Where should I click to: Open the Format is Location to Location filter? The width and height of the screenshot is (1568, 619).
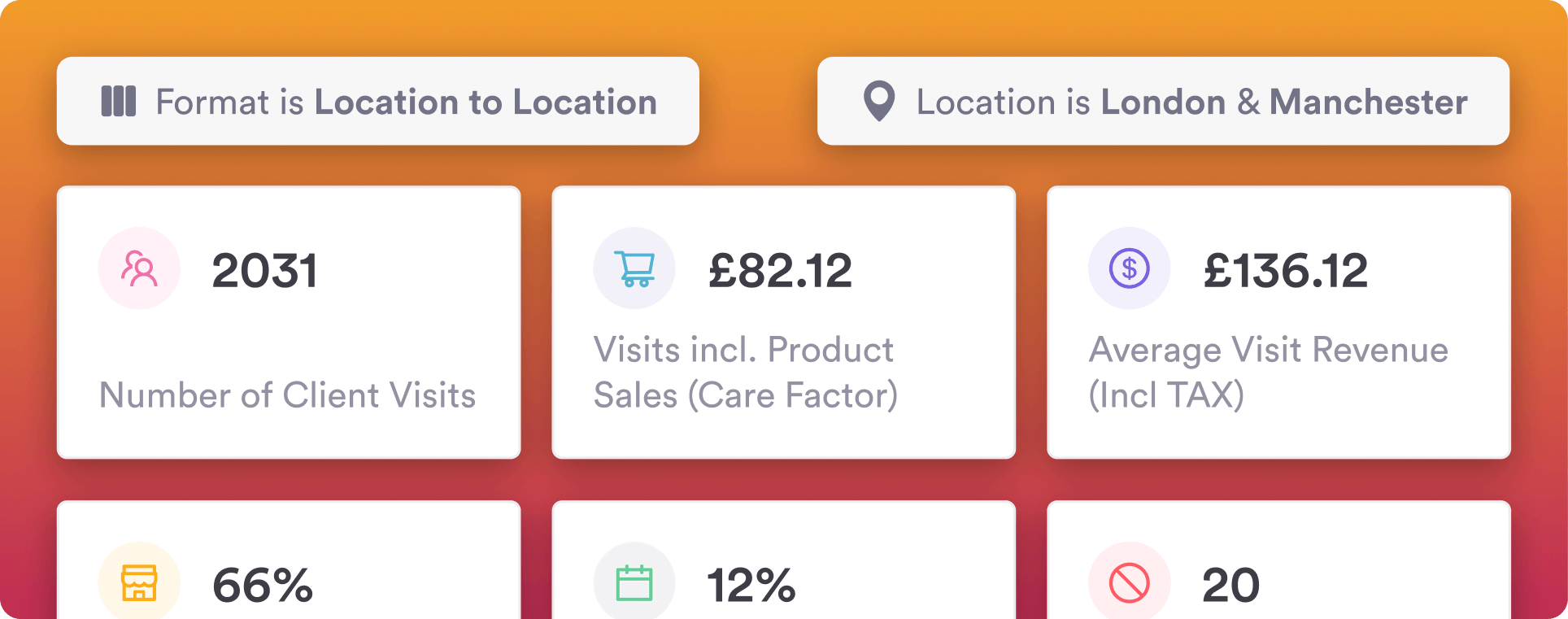tap(377, 102)
